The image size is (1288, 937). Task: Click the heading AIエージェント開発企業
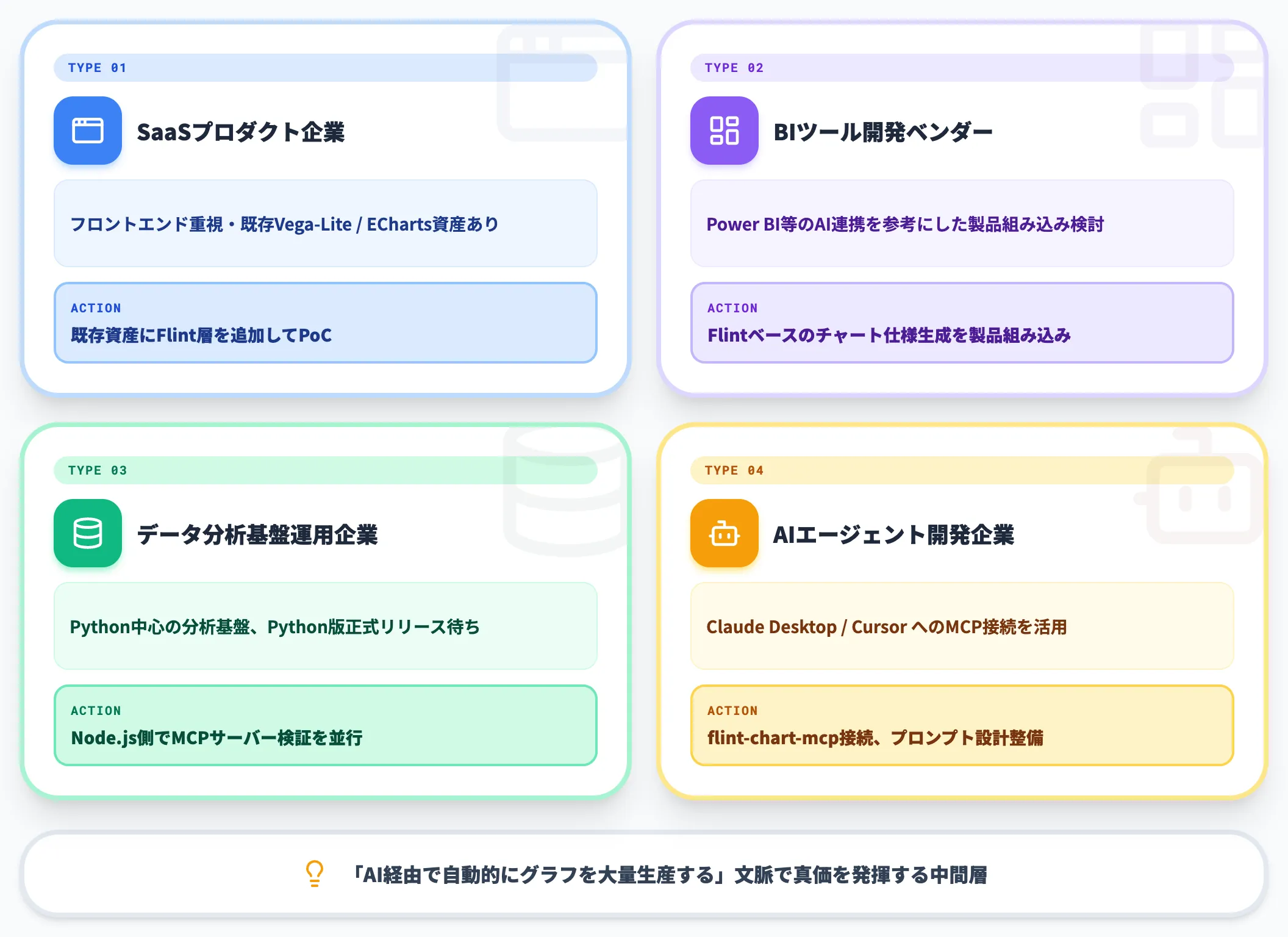(x=893, y=534)
